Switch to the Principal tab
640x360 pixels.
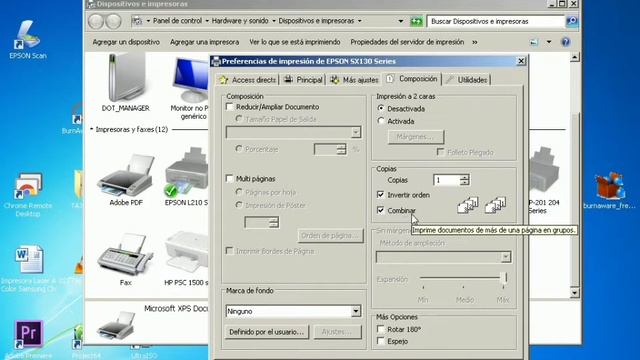coord(303,80)
